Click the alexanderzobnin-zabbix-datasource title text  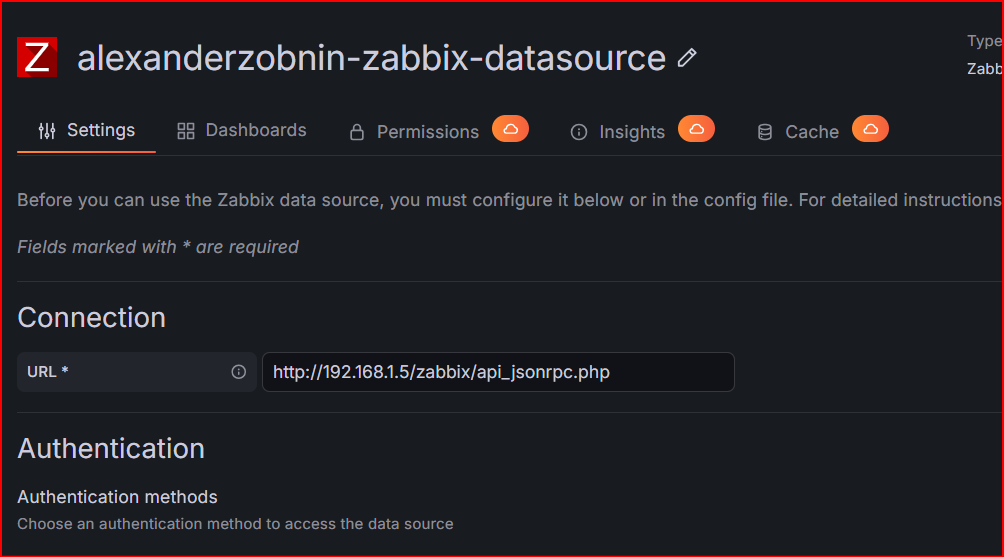coord(371,58)
